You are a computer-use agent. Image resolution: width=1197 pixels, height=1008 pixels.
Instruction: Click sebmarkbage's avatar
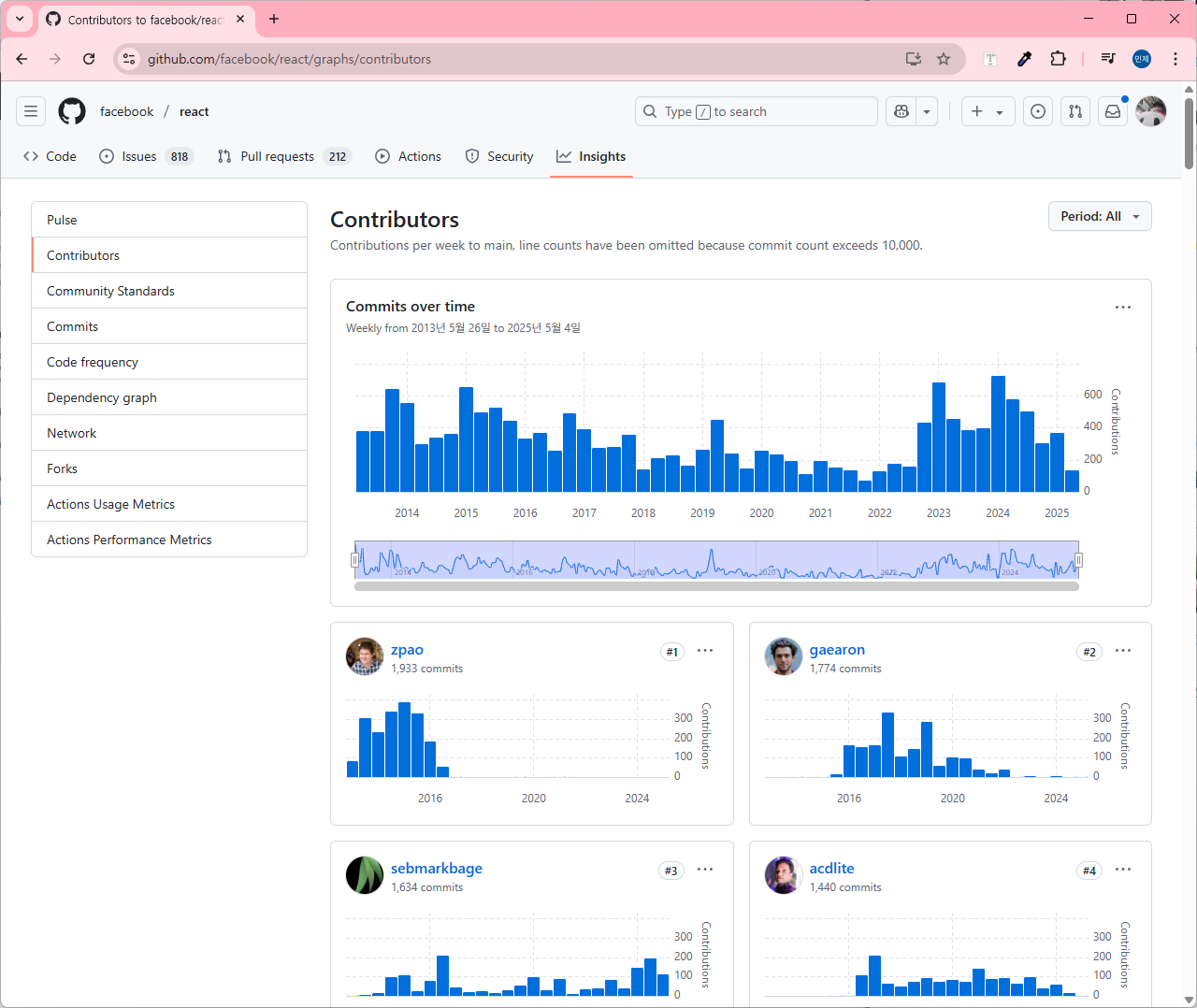click(x=365, y=875)
